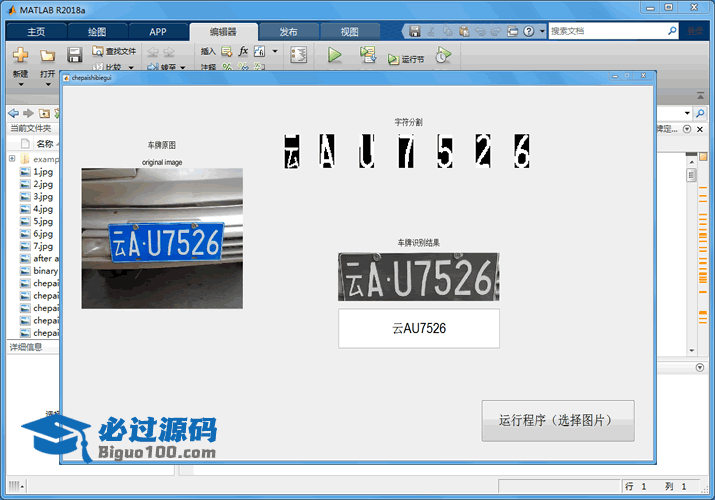
Task: Select file 7.jpg in file browser
Action: tap(37, 246)
